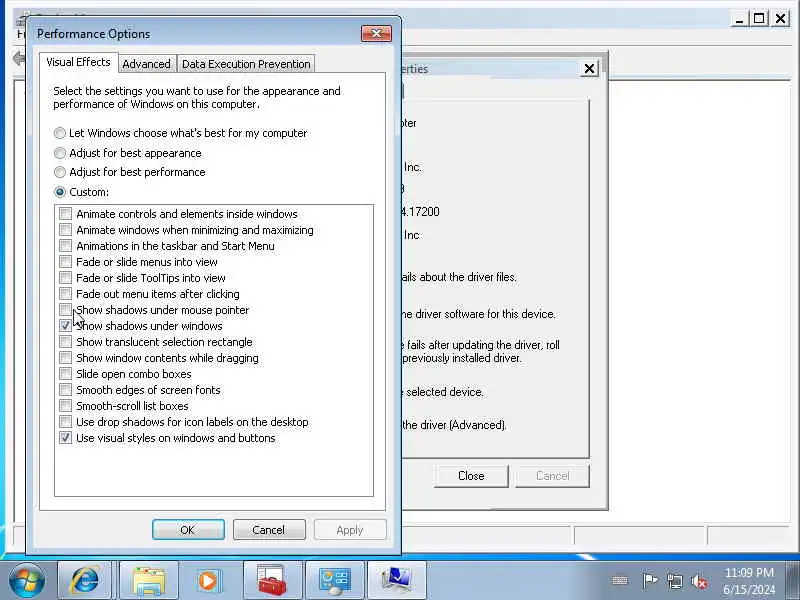Check Fade out menu items after clicking
Screen dimensions: 800x600
[65, 293]
